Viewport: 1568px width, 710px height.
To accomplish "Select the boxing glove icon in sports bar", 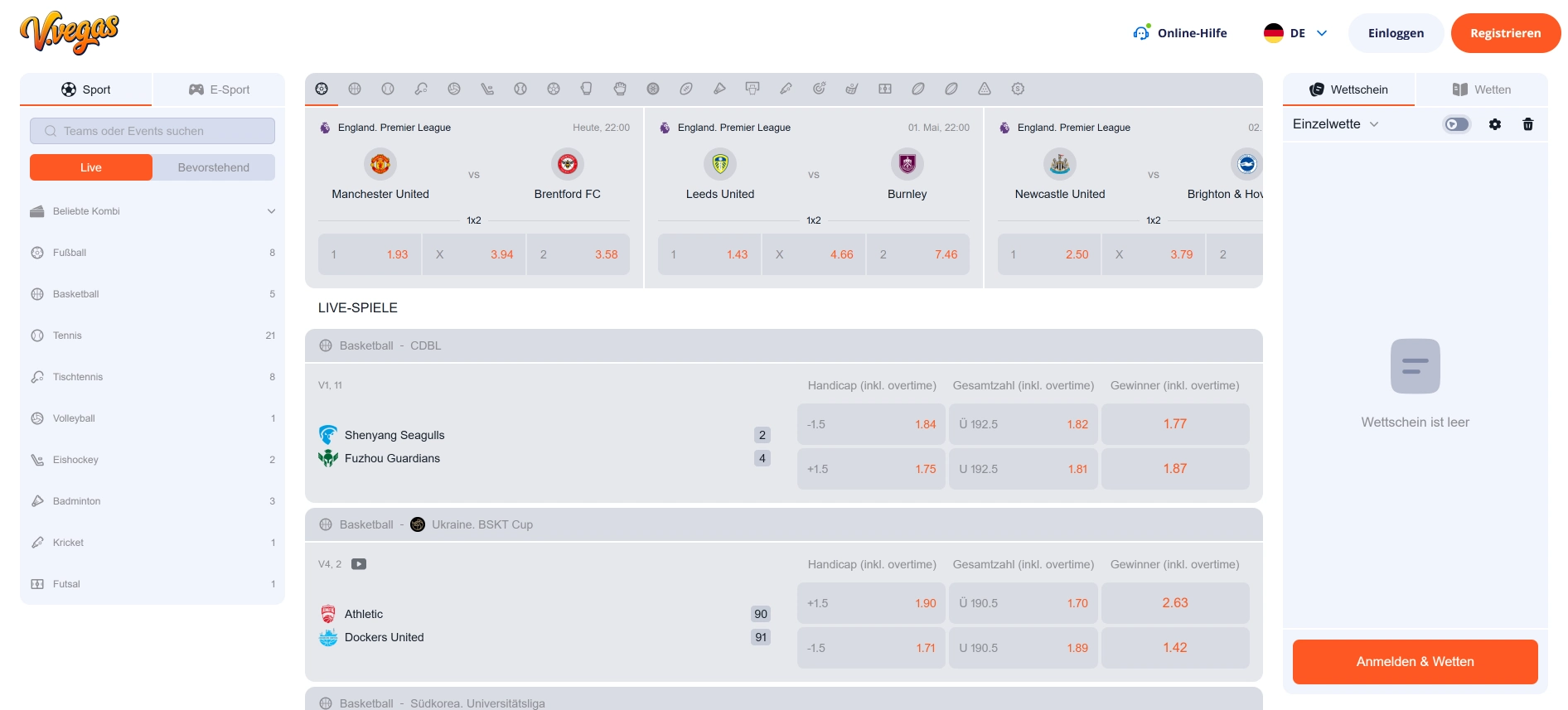I will click(x=587, y=89).
